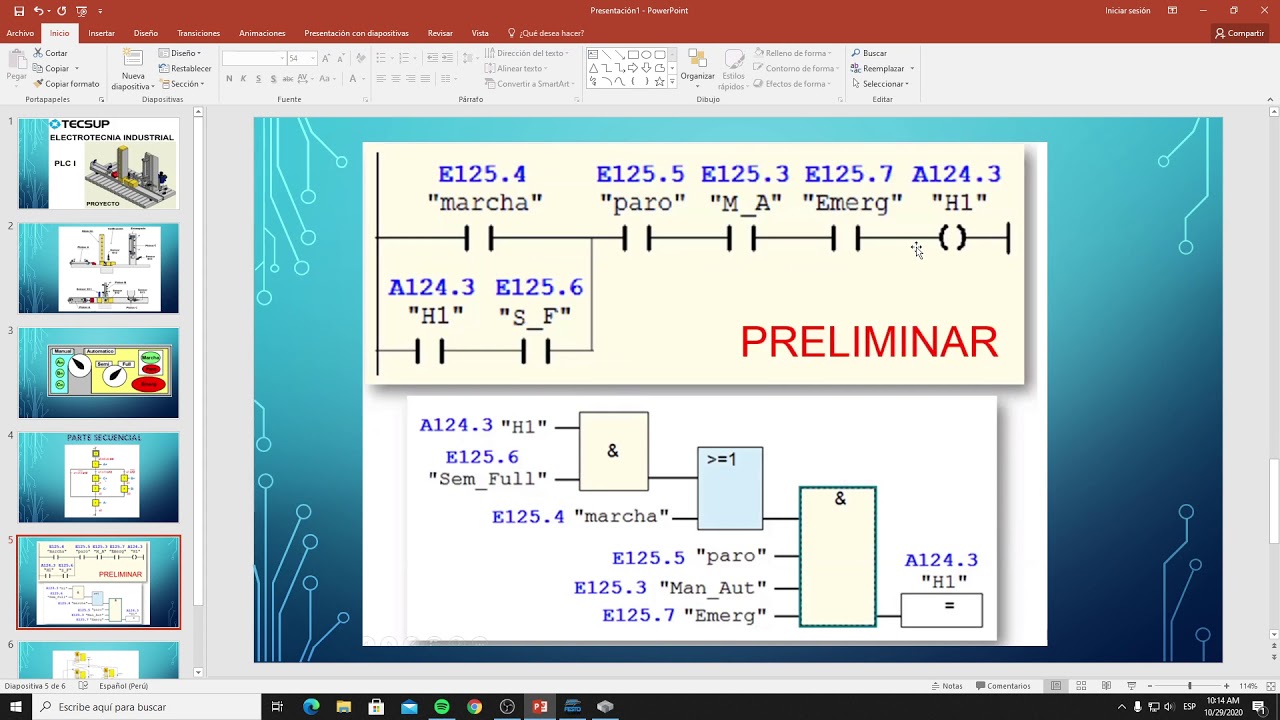Click the Organizar arrange button

pos(697,68)
